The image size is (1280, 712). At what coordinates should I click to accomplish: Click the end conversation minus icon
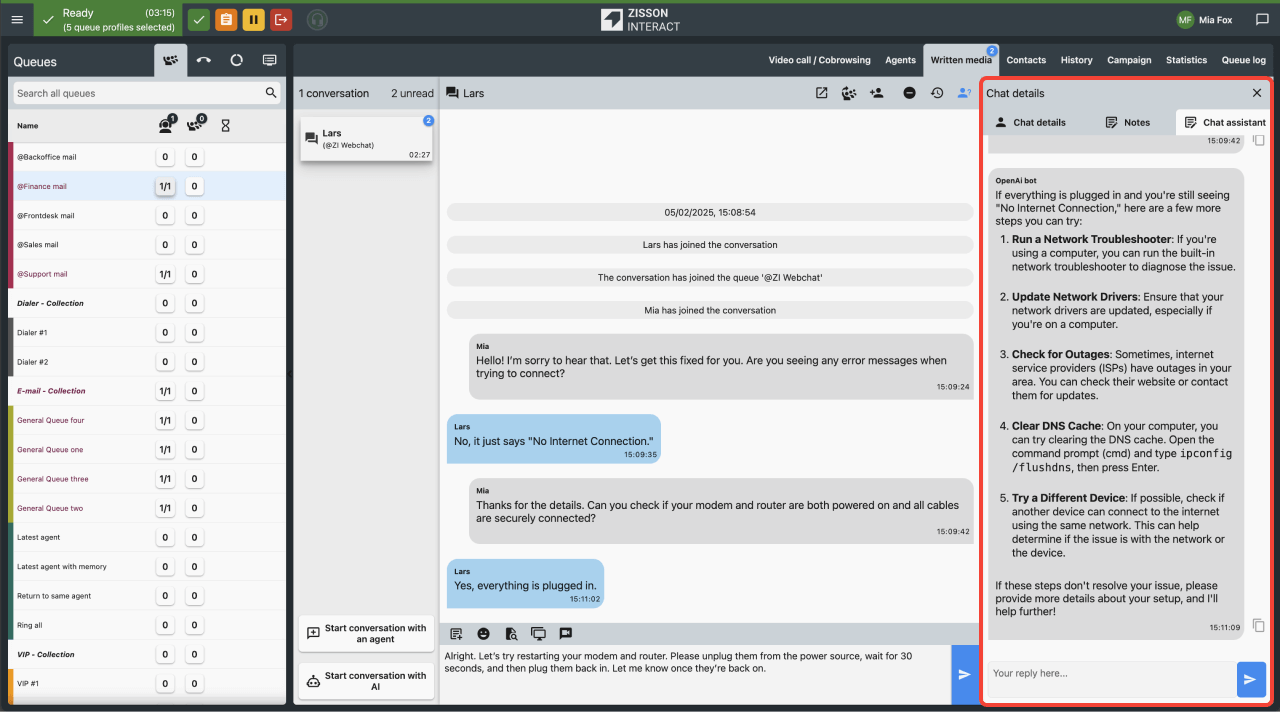click(x=909, y=93)
